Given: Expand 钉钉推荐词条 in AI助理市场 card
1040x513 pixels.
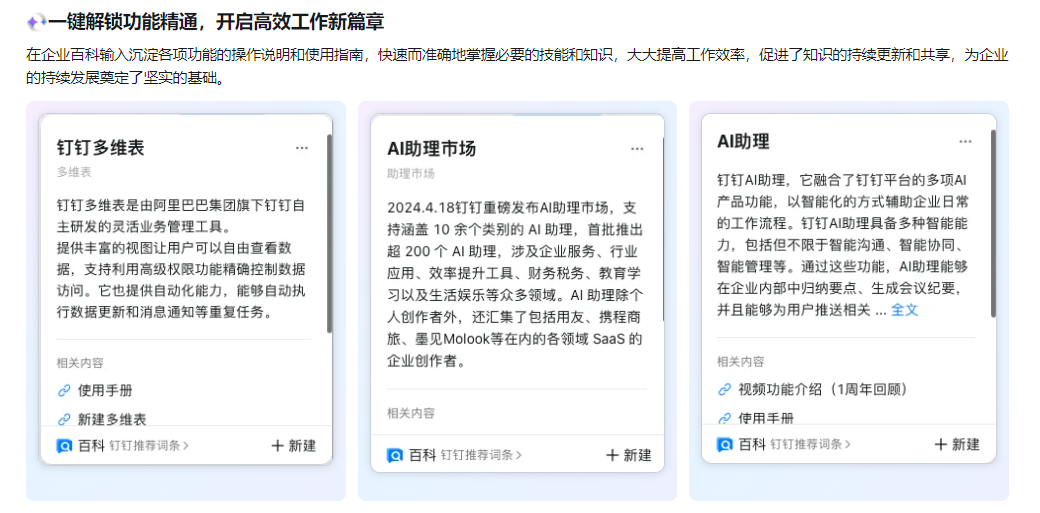Looking at the screenshot, I should [x=481, y=455].
